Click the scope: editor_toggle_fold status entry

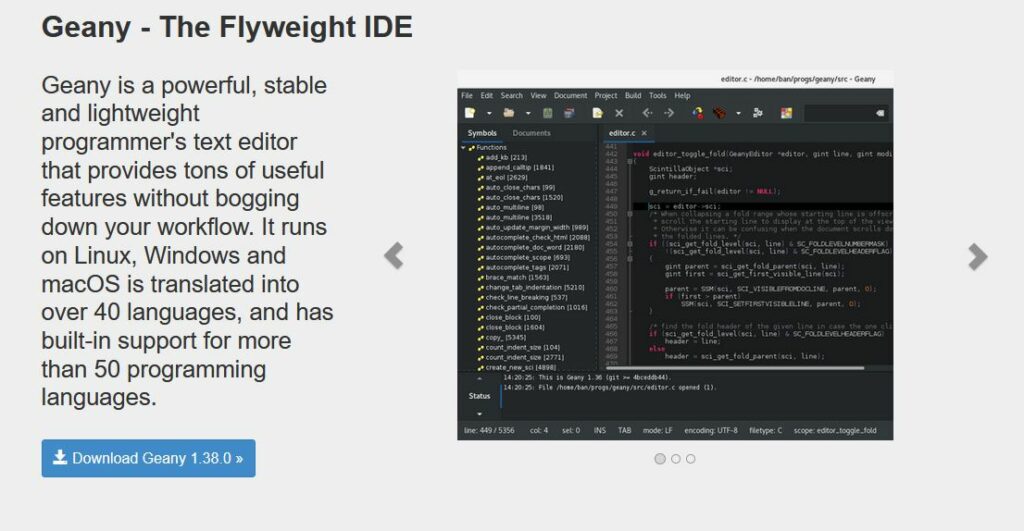click(835, 430)
